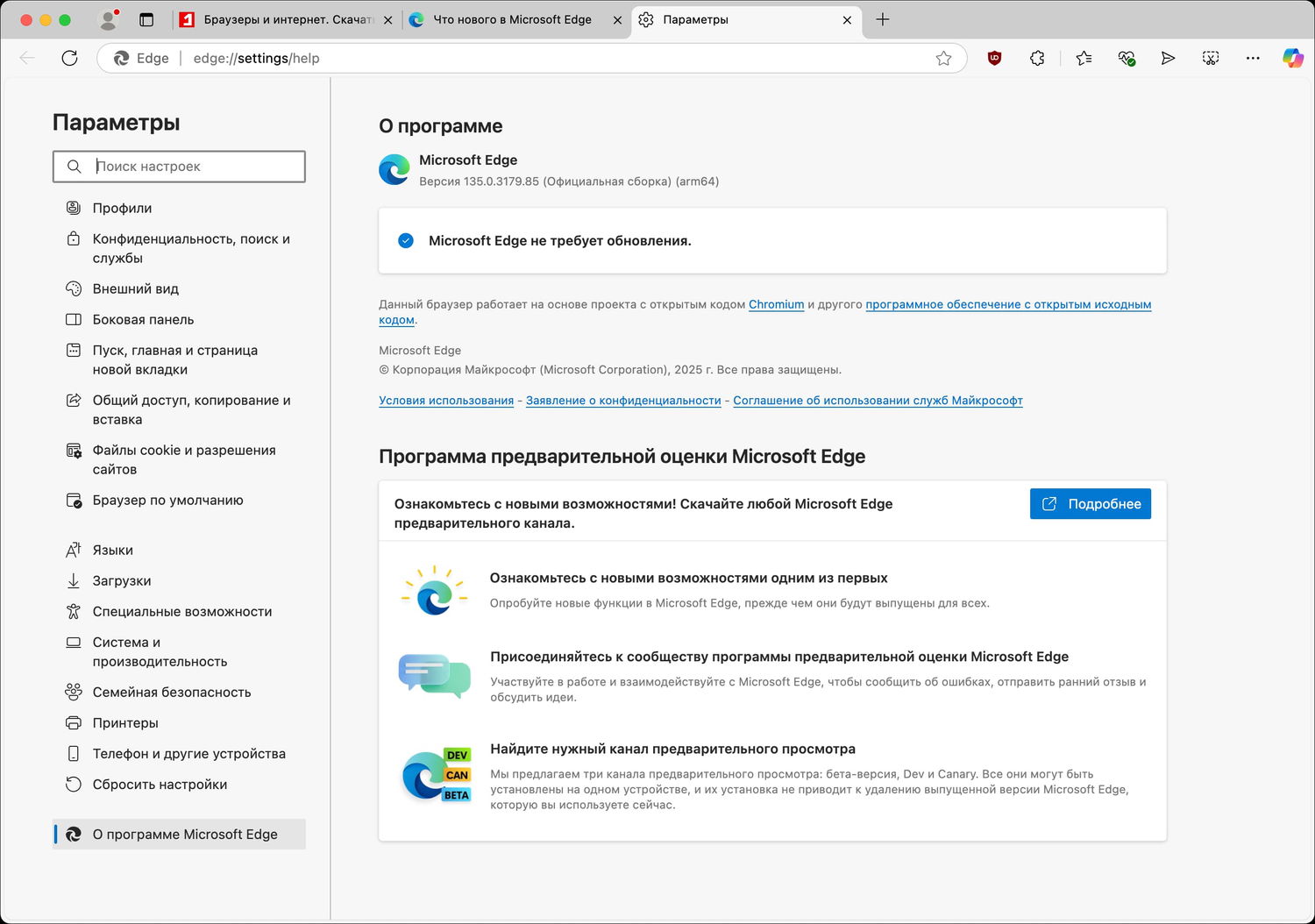Open "Заявление о конфиденциальности" link
1315x924 pixels.
623,401
